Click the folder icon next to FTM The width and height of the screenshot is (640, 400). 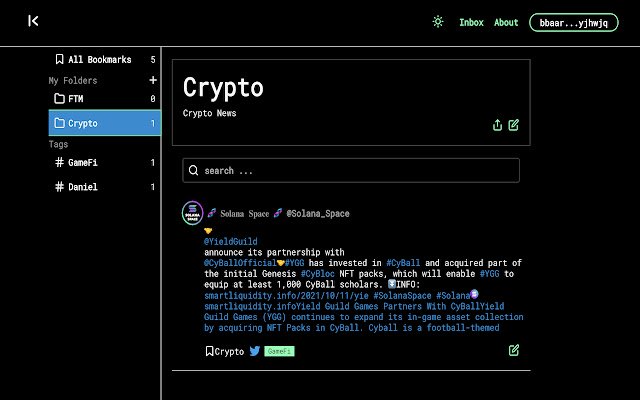[x=60, y=98]
